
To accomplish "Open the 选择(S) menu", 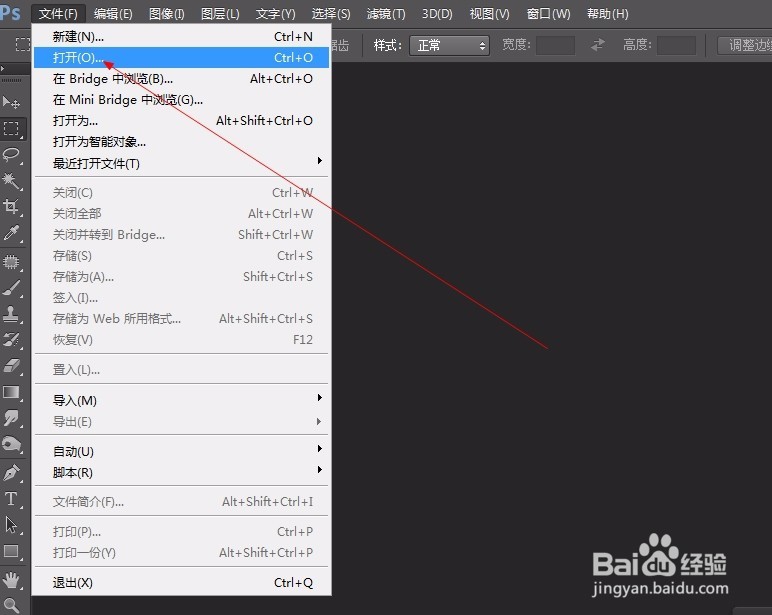I will (x=331, y=14).
